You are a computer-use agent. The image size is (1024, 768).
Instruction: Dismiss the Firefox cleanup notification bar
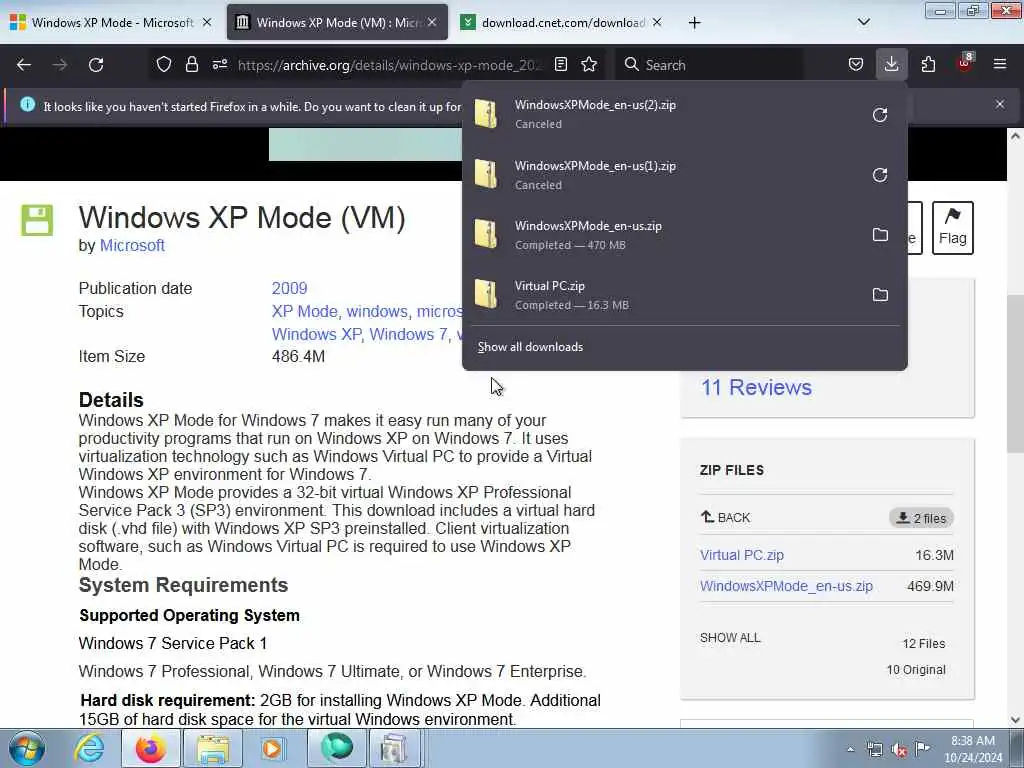click(x=1000, y=104)
